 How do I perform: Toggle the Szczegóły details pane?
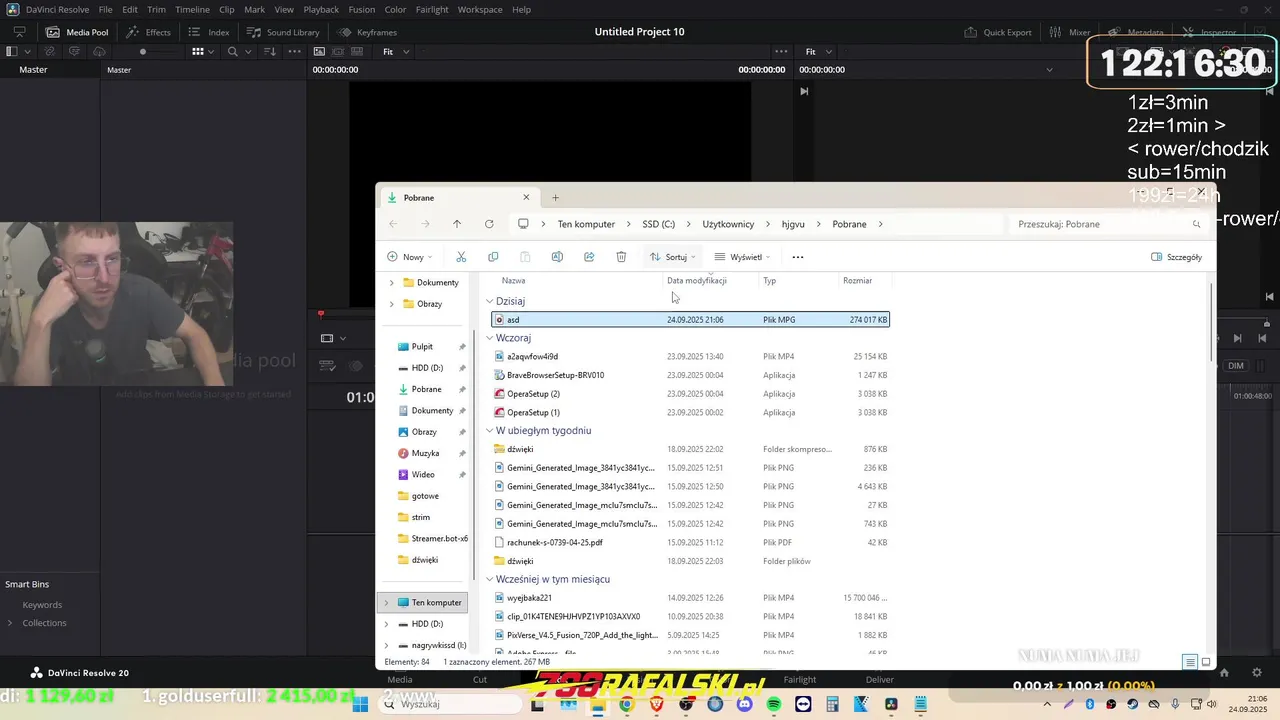tap(1176, 257)
